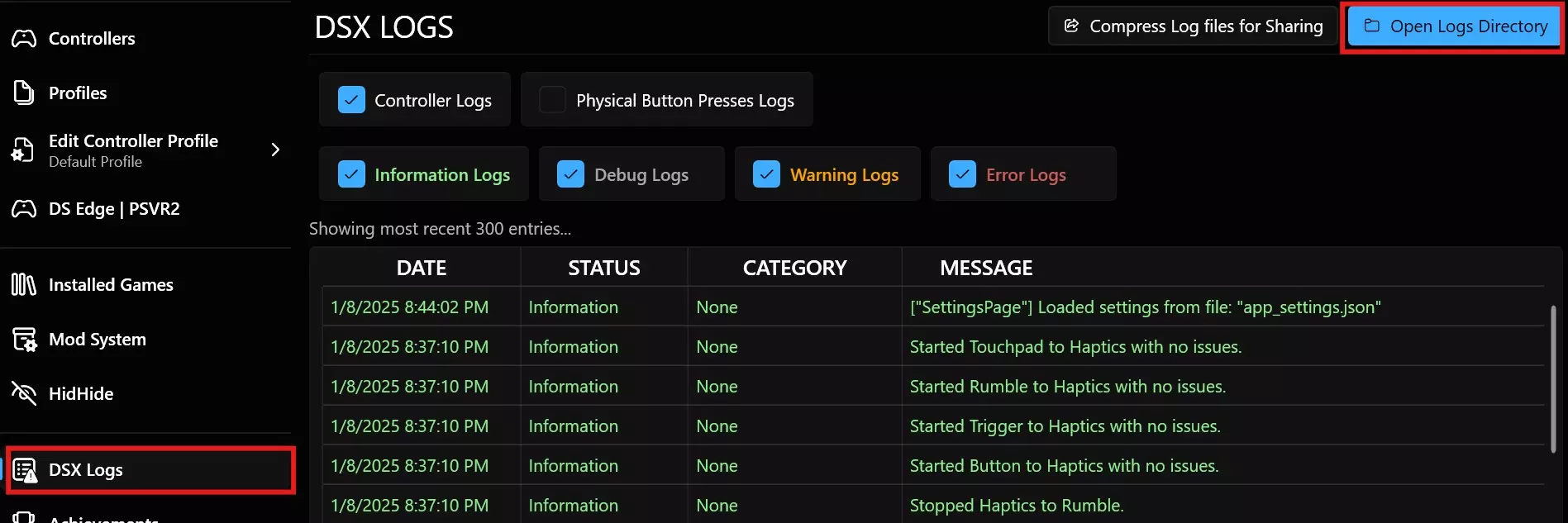Click the Open Logs Directory button
The height and width of the screenshot is (523, 1568).
(1455, 26)
